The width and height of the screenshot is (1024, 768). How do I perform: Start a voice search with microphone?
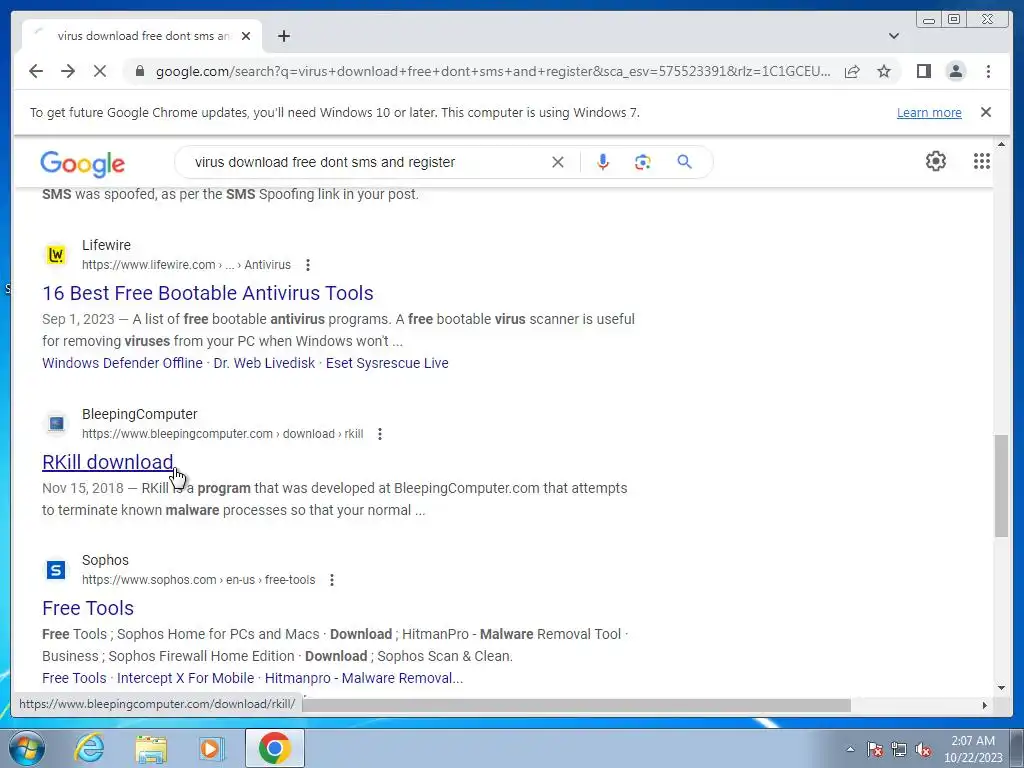[x=603, y=162]
